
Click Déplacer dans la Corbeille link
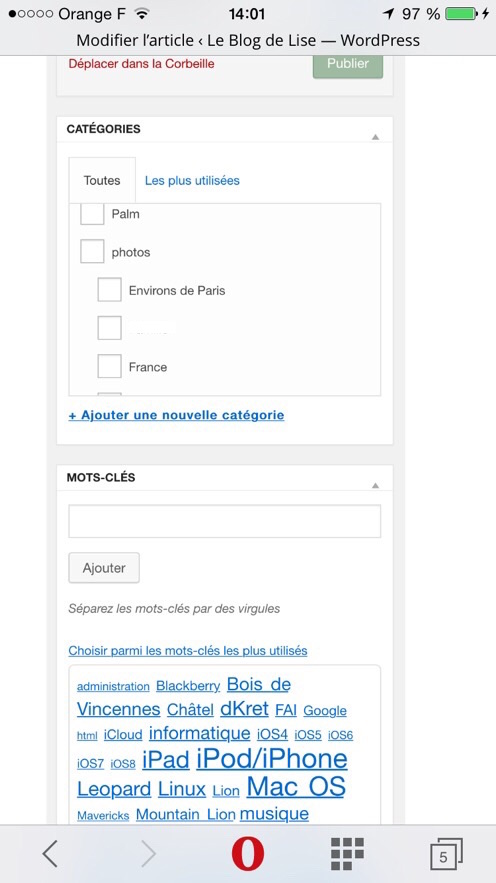click(141, 64)
